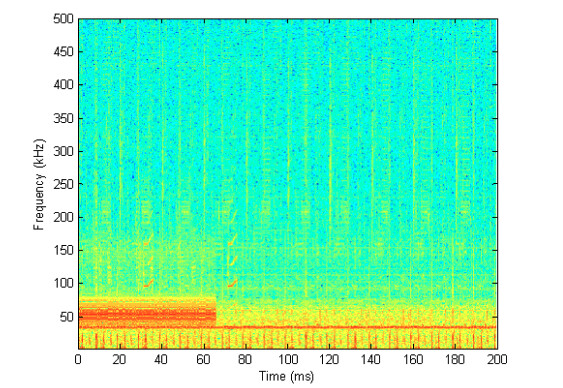The image size is (563, 388).
Task: Click the 120 label on the time axis
Action: [330, 359]
